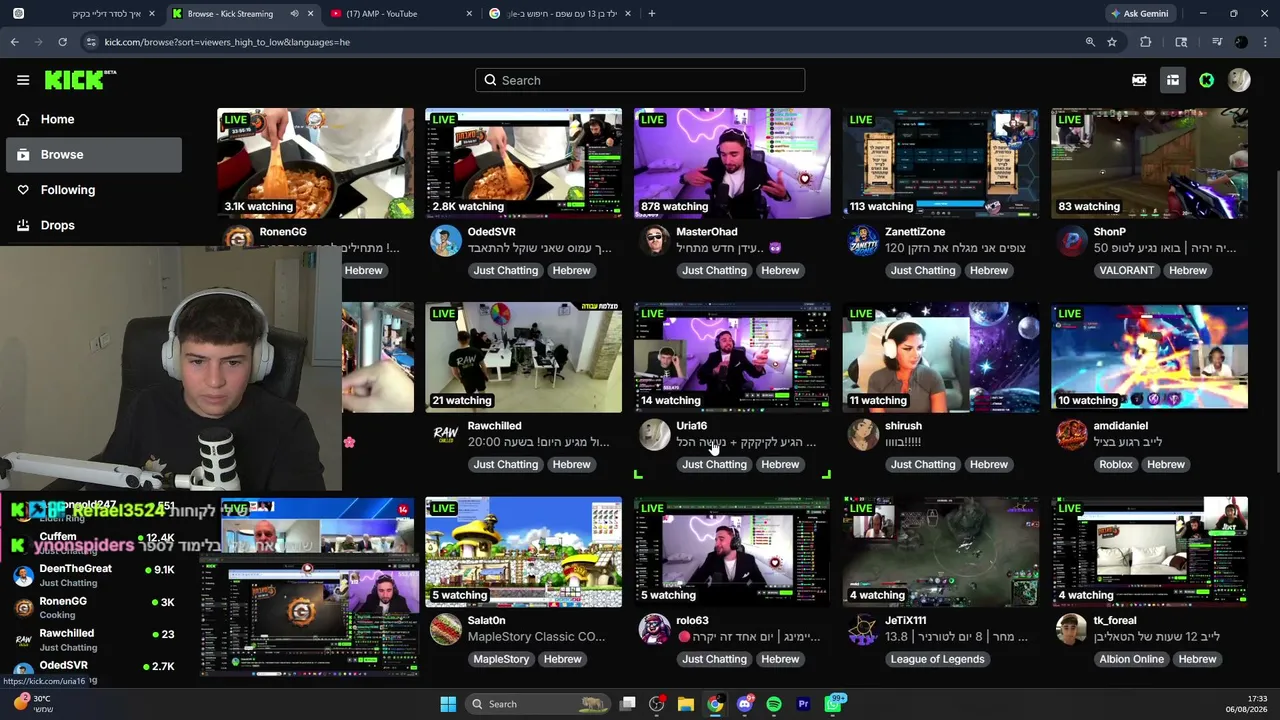Click the address bar URL
This screenshot has height=720, width=1280.
pyautogui.click(x=227, y=42)
